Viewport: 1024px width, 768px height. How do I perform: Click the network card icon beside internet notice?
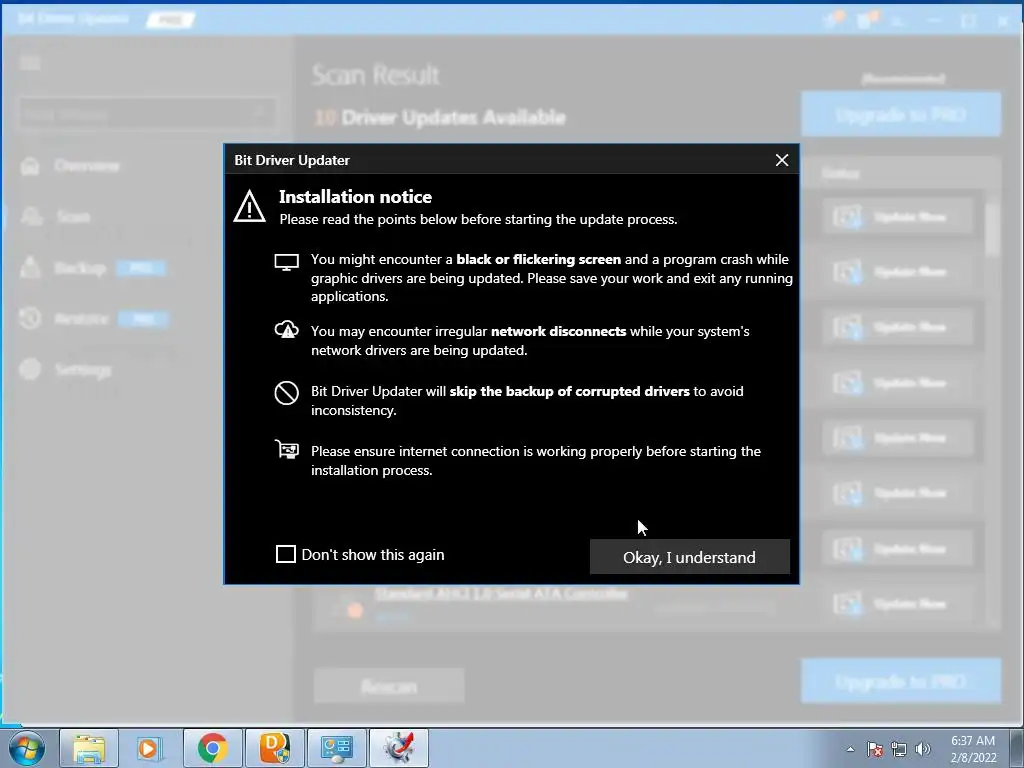coord(287,450)
